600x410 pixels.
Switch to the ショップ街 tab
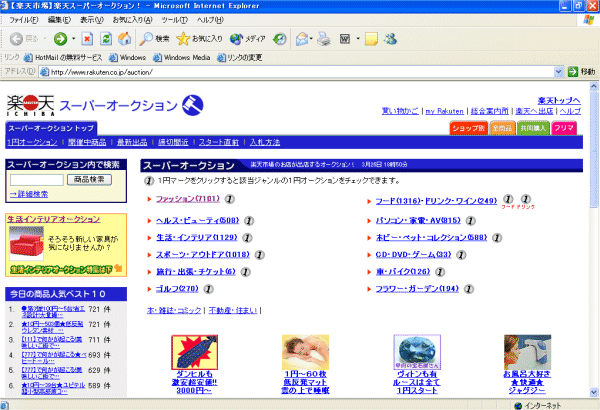[x=469, y=128]
